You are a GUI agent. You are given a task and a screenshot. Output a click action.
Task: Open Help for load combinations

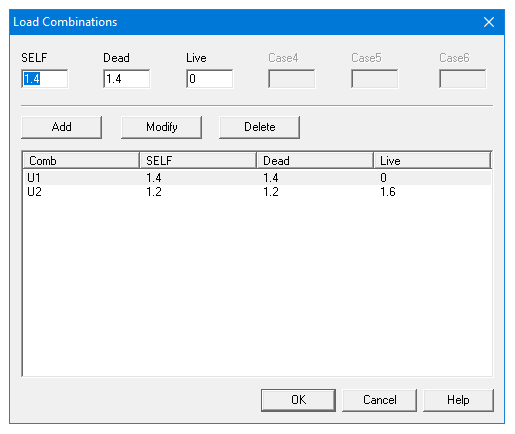458,400
